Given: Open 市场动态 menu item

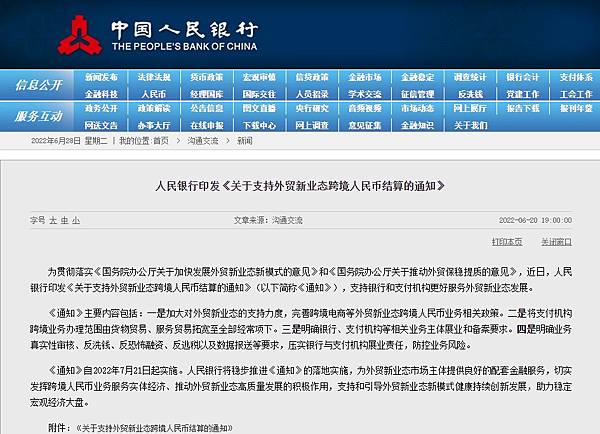Looking at the screenshot, I should [x=417, y=109].
